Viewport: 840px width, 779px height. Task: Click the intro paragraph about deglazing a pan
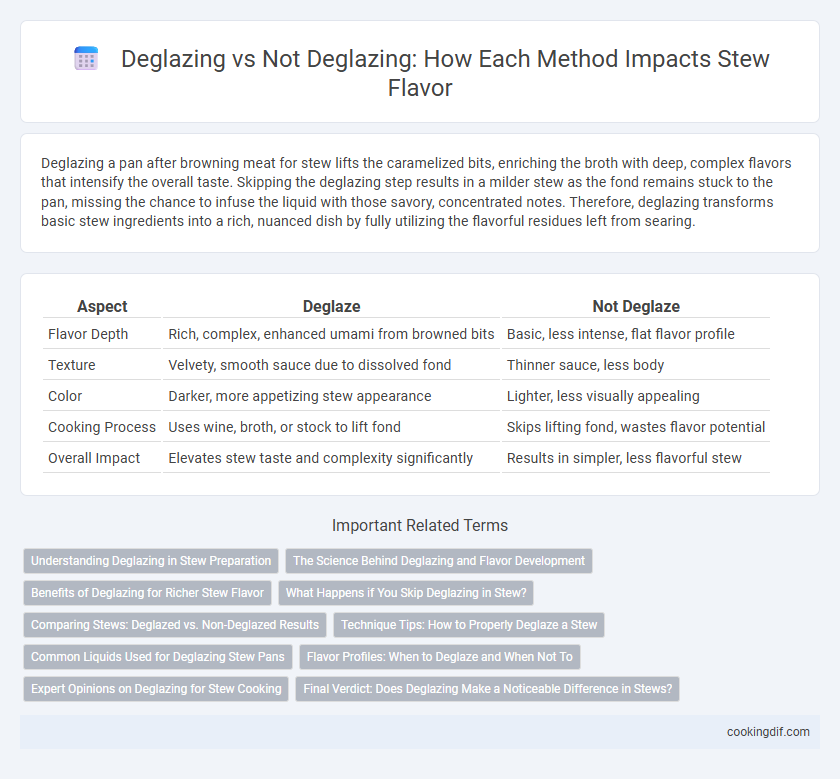tap(416, 192)
